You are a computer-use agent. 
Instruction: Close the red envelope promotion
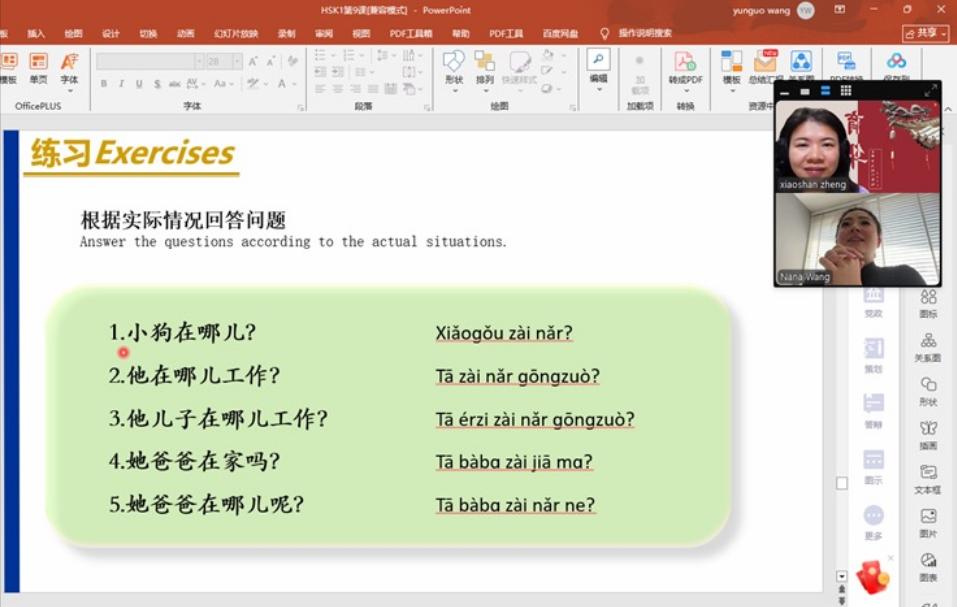click(x=890, y=558)
